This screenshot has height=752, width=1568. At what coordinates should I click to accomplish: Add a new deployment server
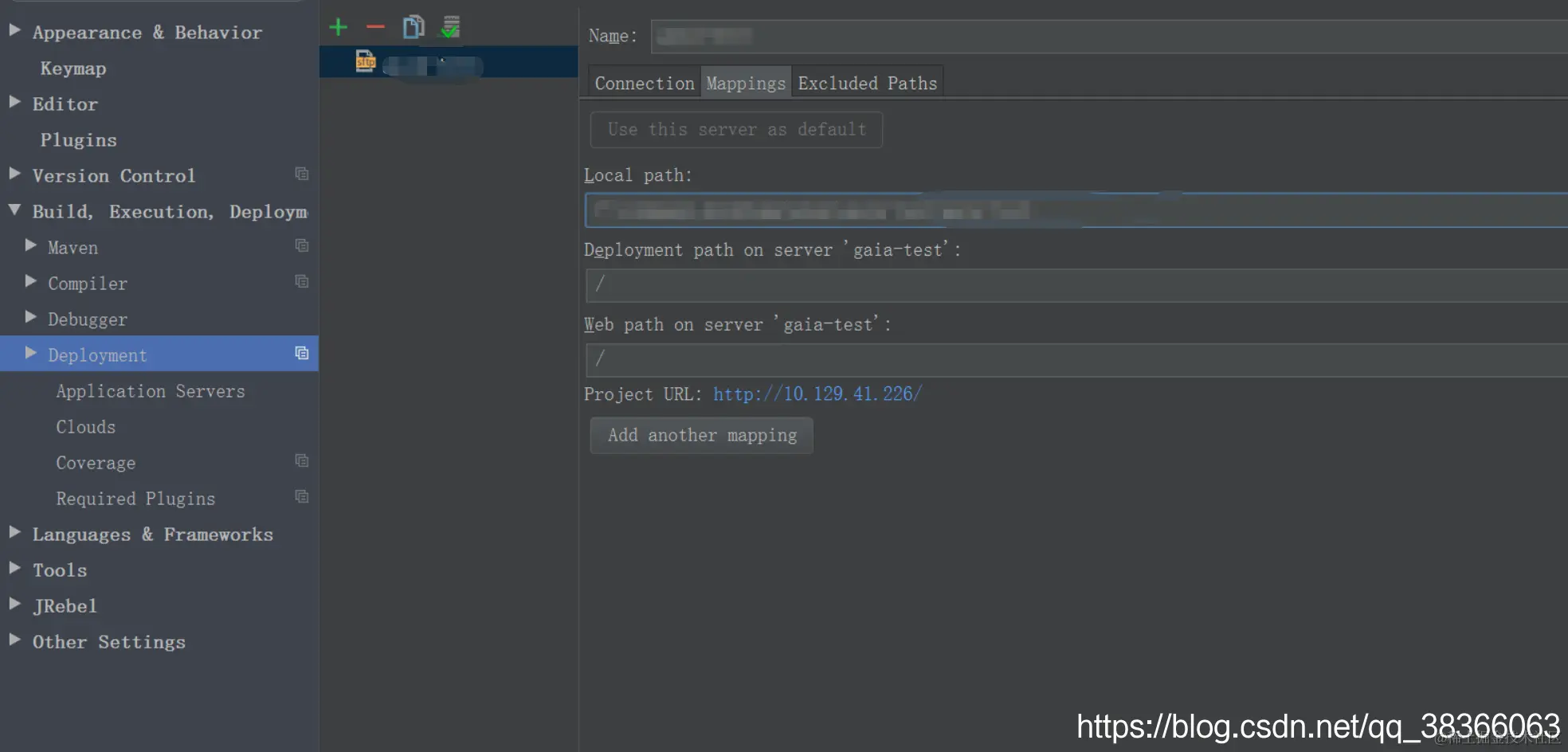point(338,27)
